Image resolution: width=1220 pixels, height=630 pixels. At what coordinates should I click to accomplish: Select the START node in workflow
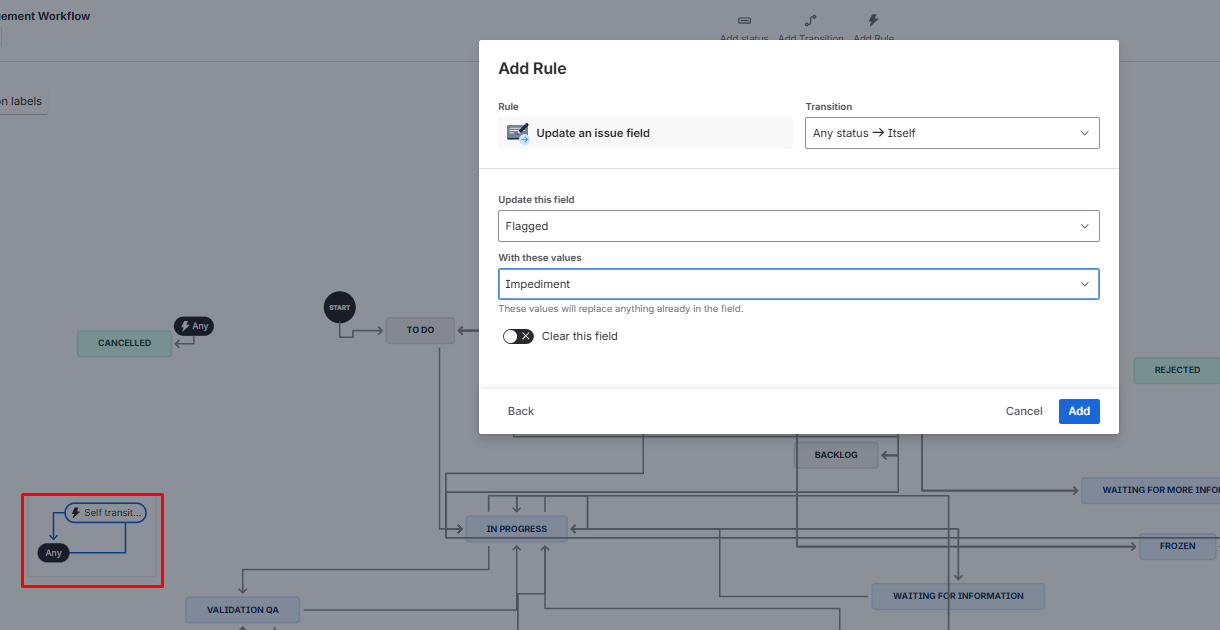tap(340, 307)
